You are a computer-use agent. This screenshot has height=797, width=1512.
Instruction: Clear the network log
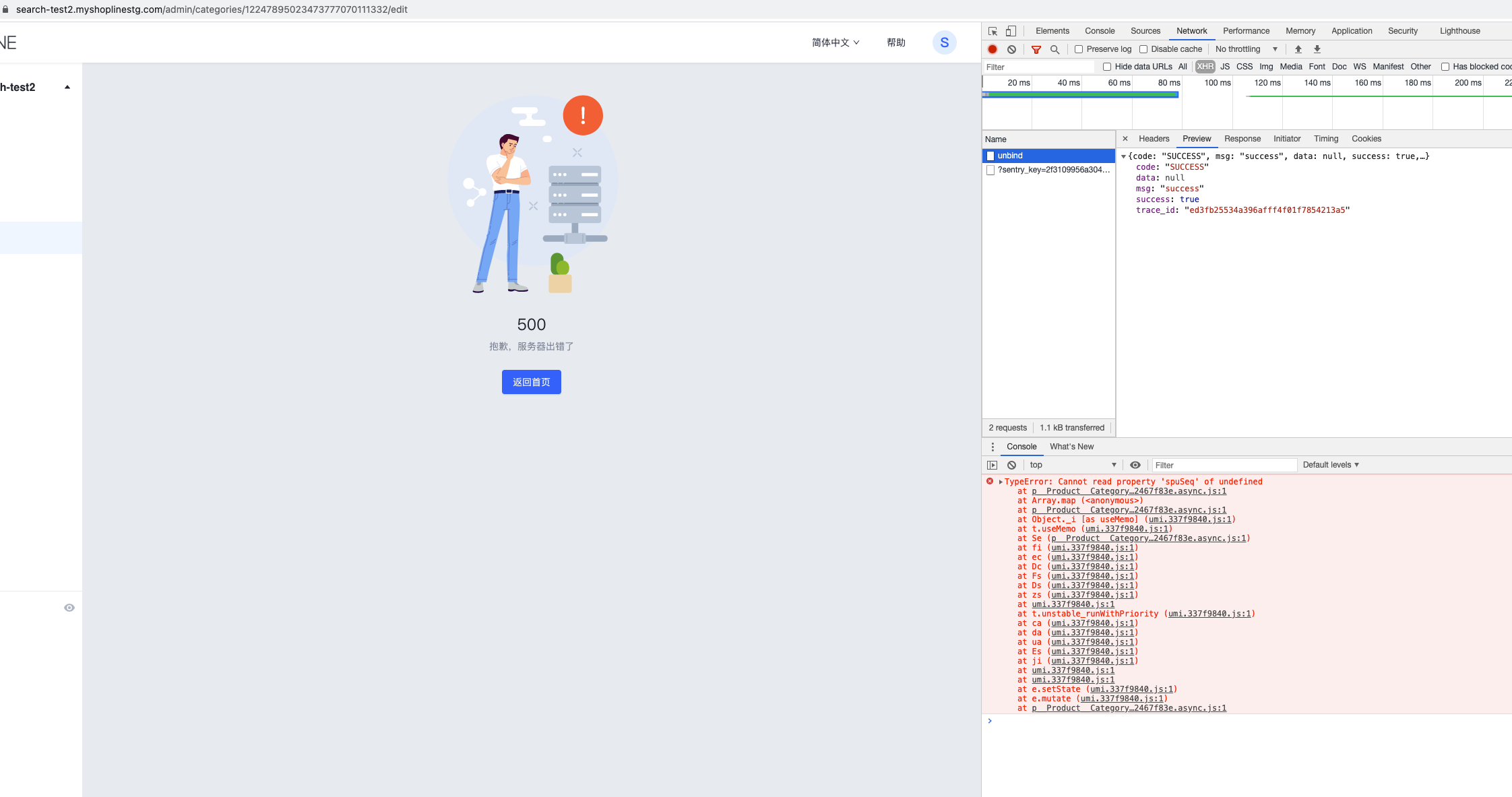click(x=1011, y=49)
